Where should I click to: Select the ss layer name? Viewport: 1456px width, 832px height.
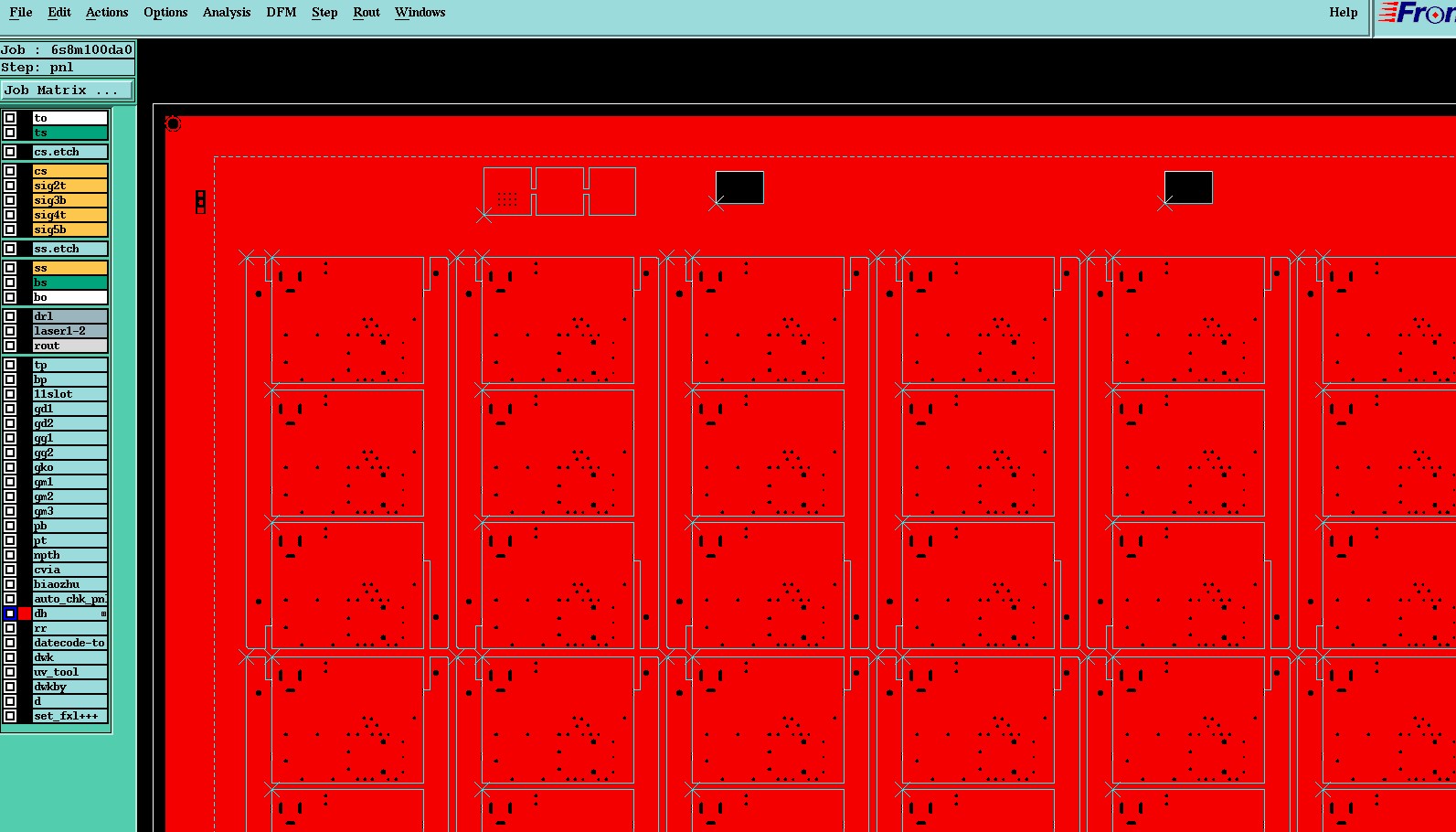pos(70,268)
